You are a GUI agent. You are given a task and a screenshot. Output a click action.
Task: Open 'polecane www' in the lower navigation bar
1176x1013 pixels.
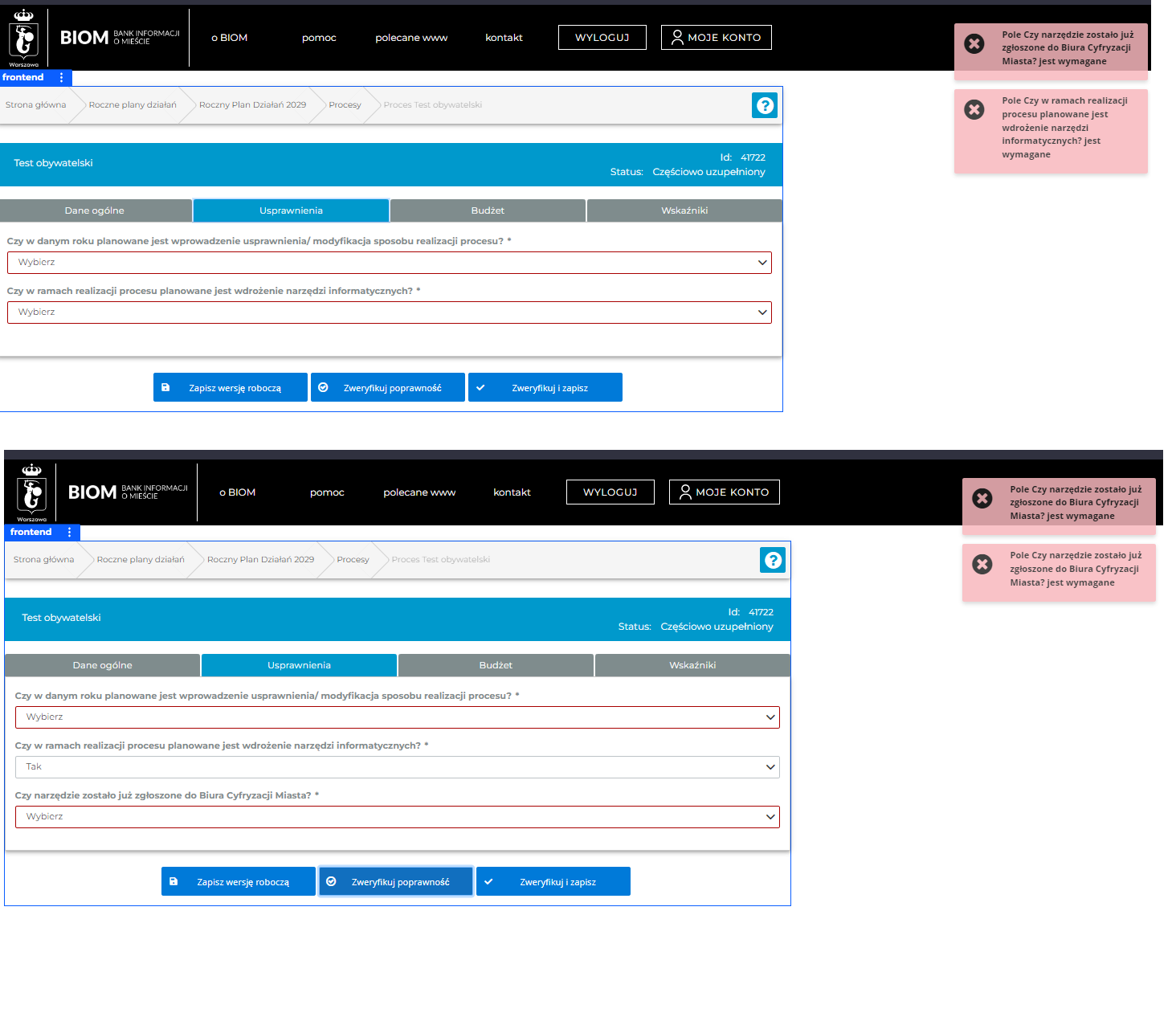pyautogui.click(x=419, y=492)
